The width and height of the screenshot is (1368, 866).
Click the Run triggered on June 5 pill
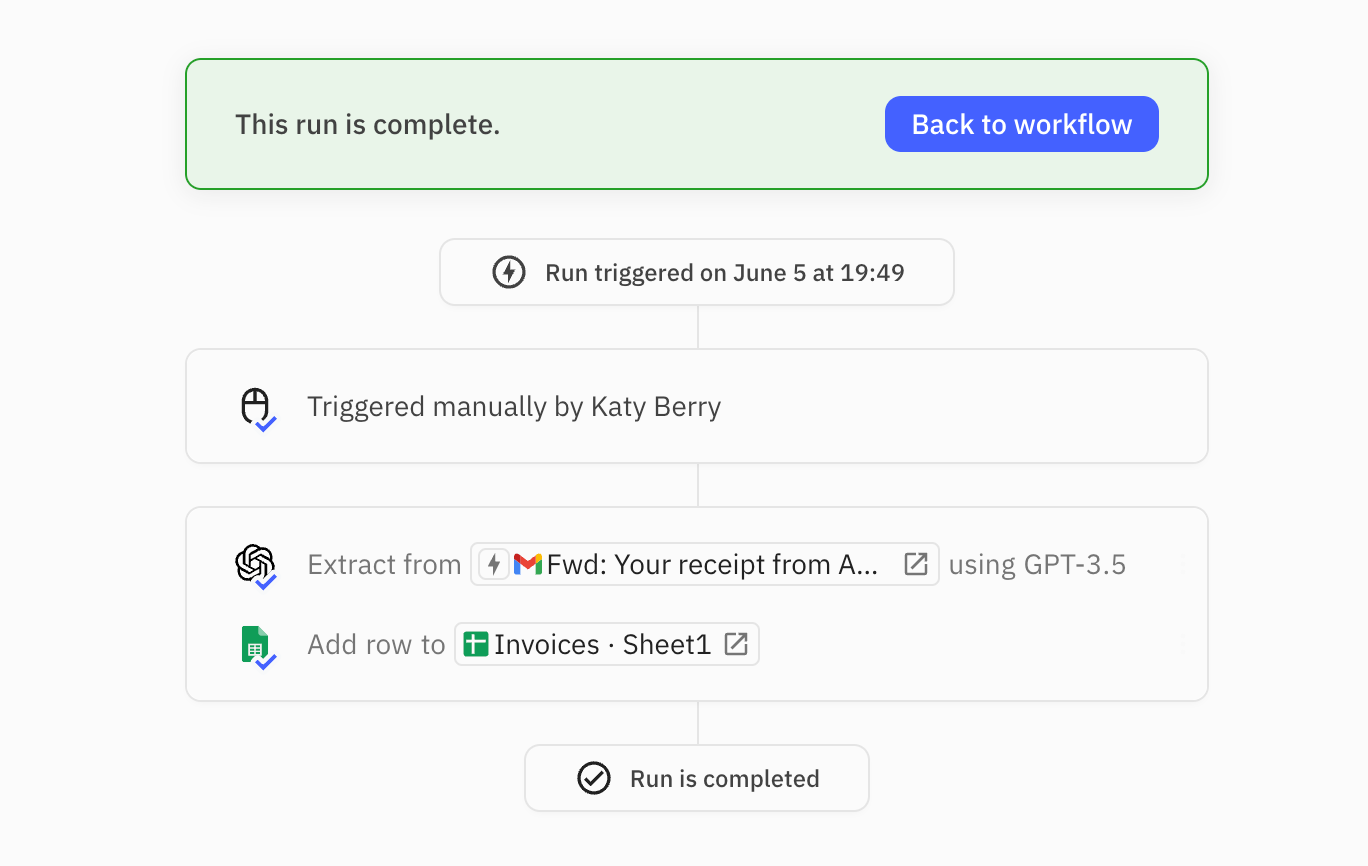pyautogui.click(x=724, y=272)
